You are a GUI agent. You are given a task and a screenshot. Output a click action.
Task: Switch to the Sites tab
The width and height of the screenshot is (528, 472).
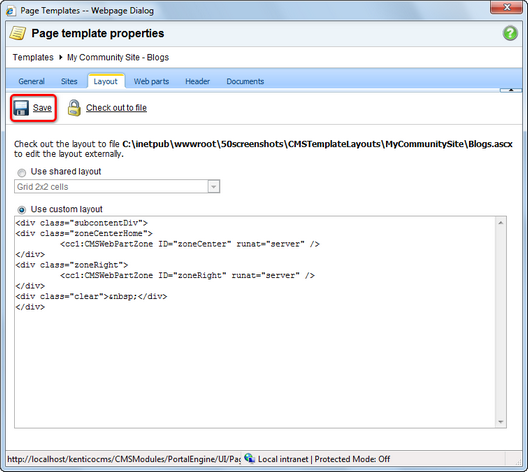click(69, 81)
